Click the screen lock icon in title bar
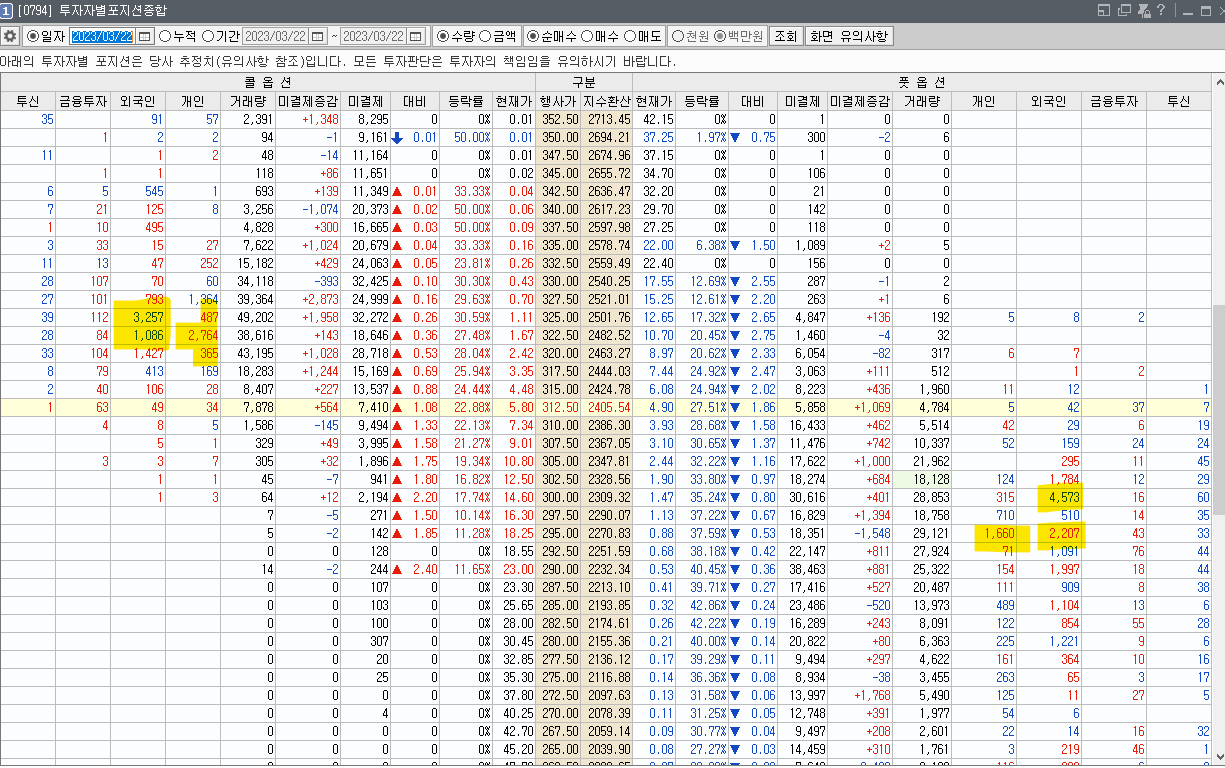1225x768 pixels. (1142, 11)
